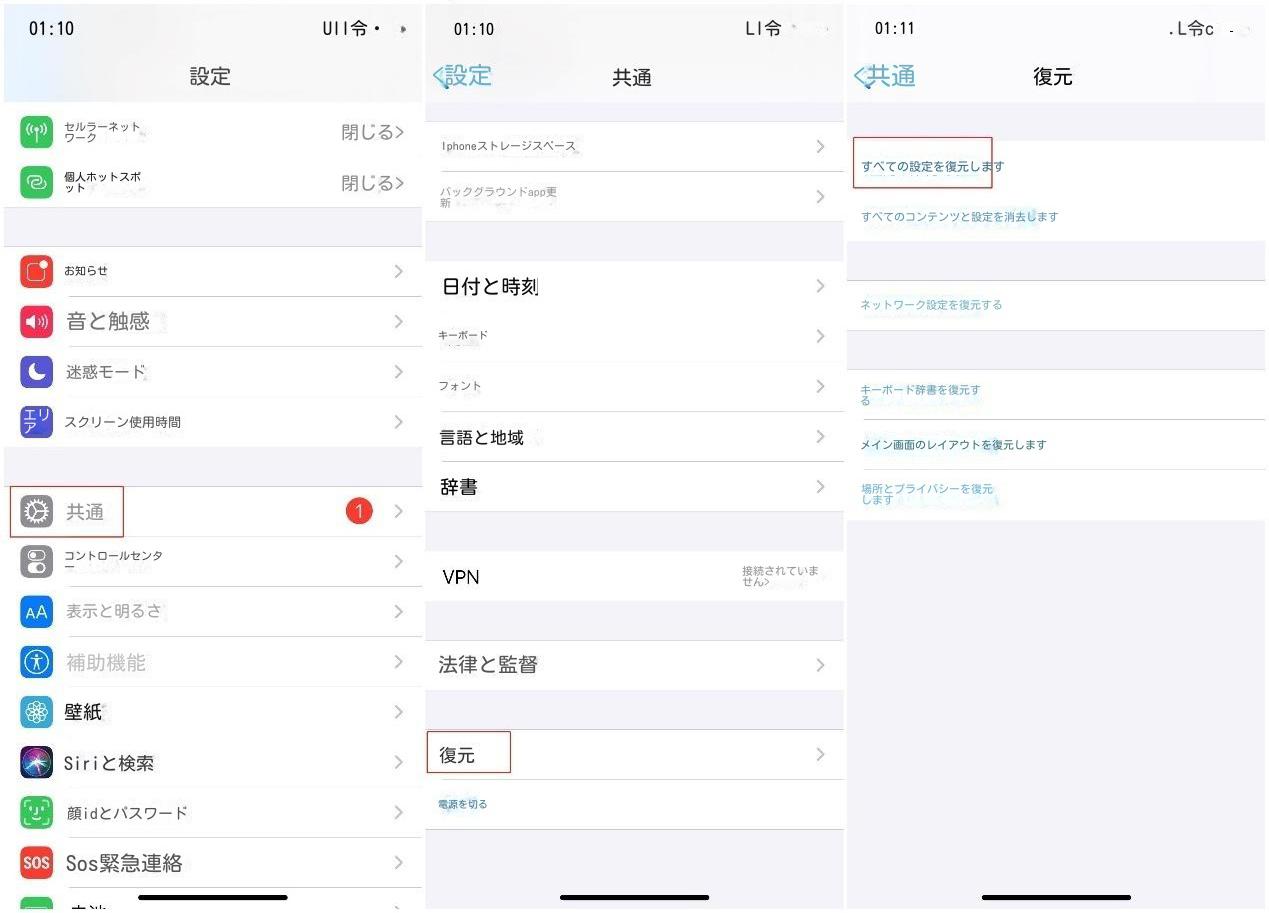Expand the 復元 row chevron

click(x=820, y=755)
